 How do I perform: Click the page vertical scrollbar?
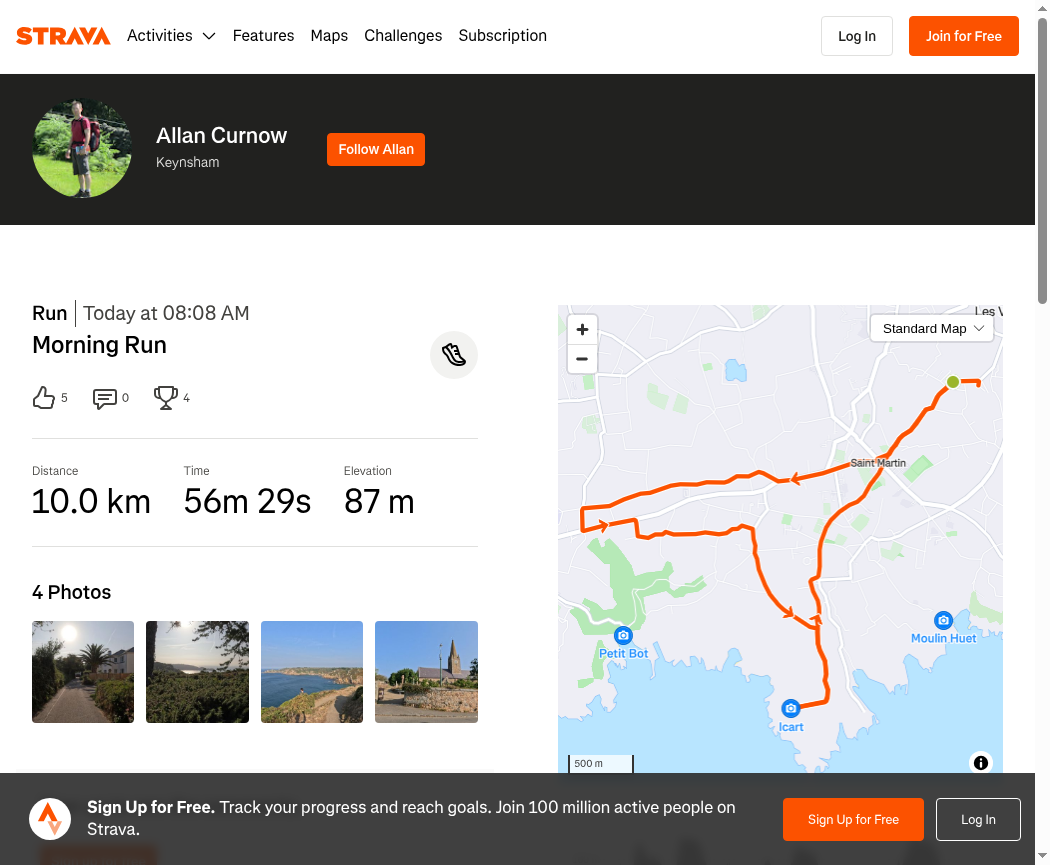[x=1042, y=160]
